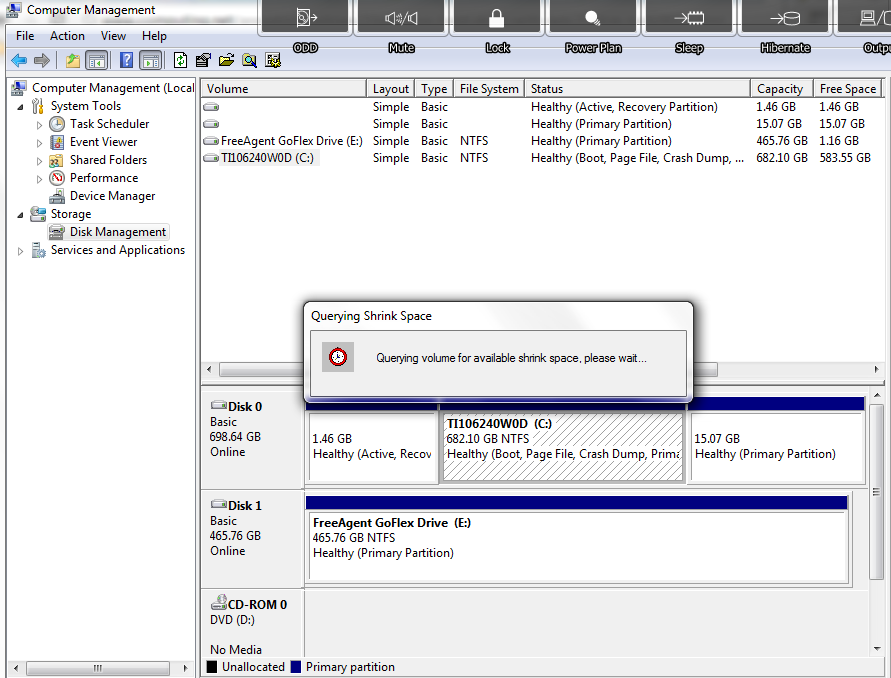Select the 15.07 GB partition on Disk 0
Image resolution: width=891 pixels, height=678 pixels.
[x=777, y=447]
